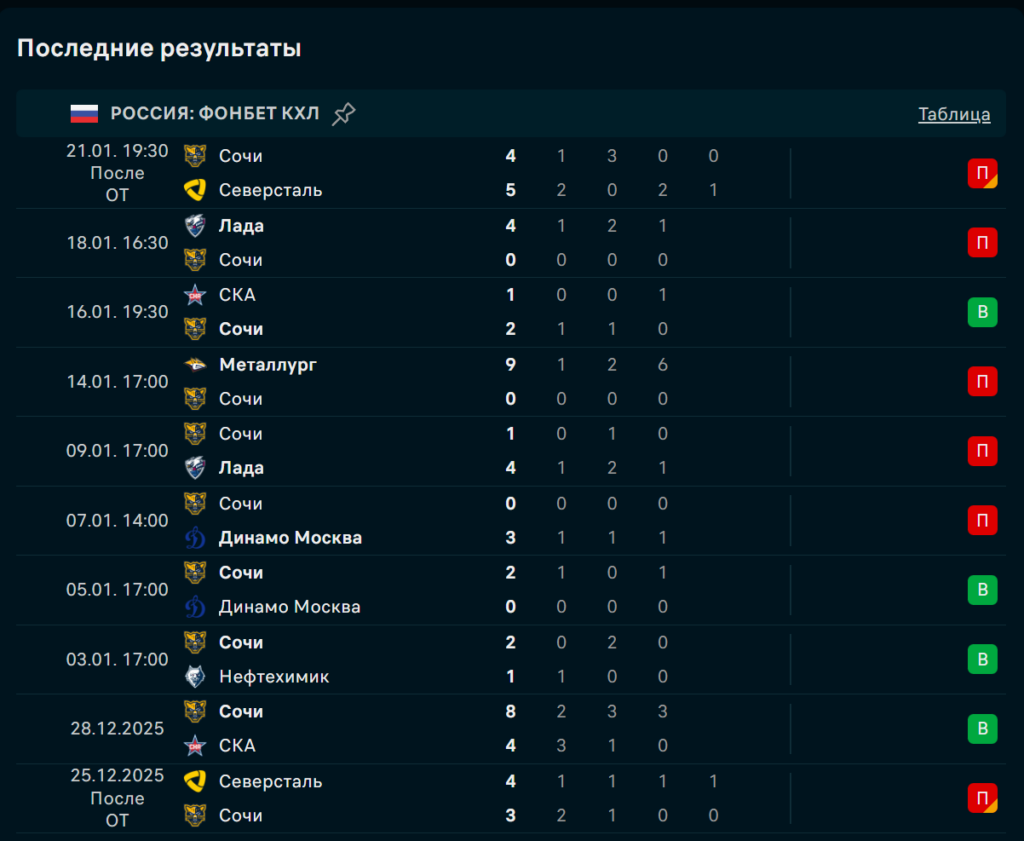Click green В badge for 16.01 match
1024x841 pixels.
pos(982,313)
